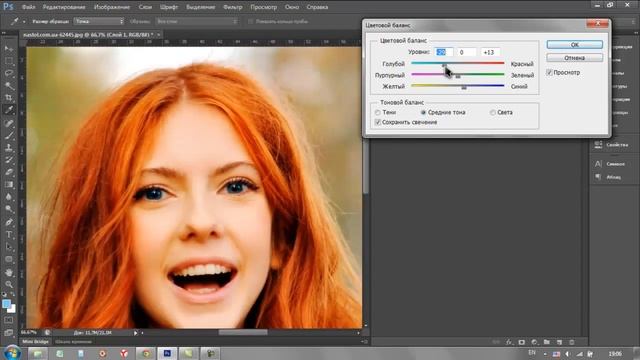Click OK in Цветовой баланс dialog

tap(575, 44)
